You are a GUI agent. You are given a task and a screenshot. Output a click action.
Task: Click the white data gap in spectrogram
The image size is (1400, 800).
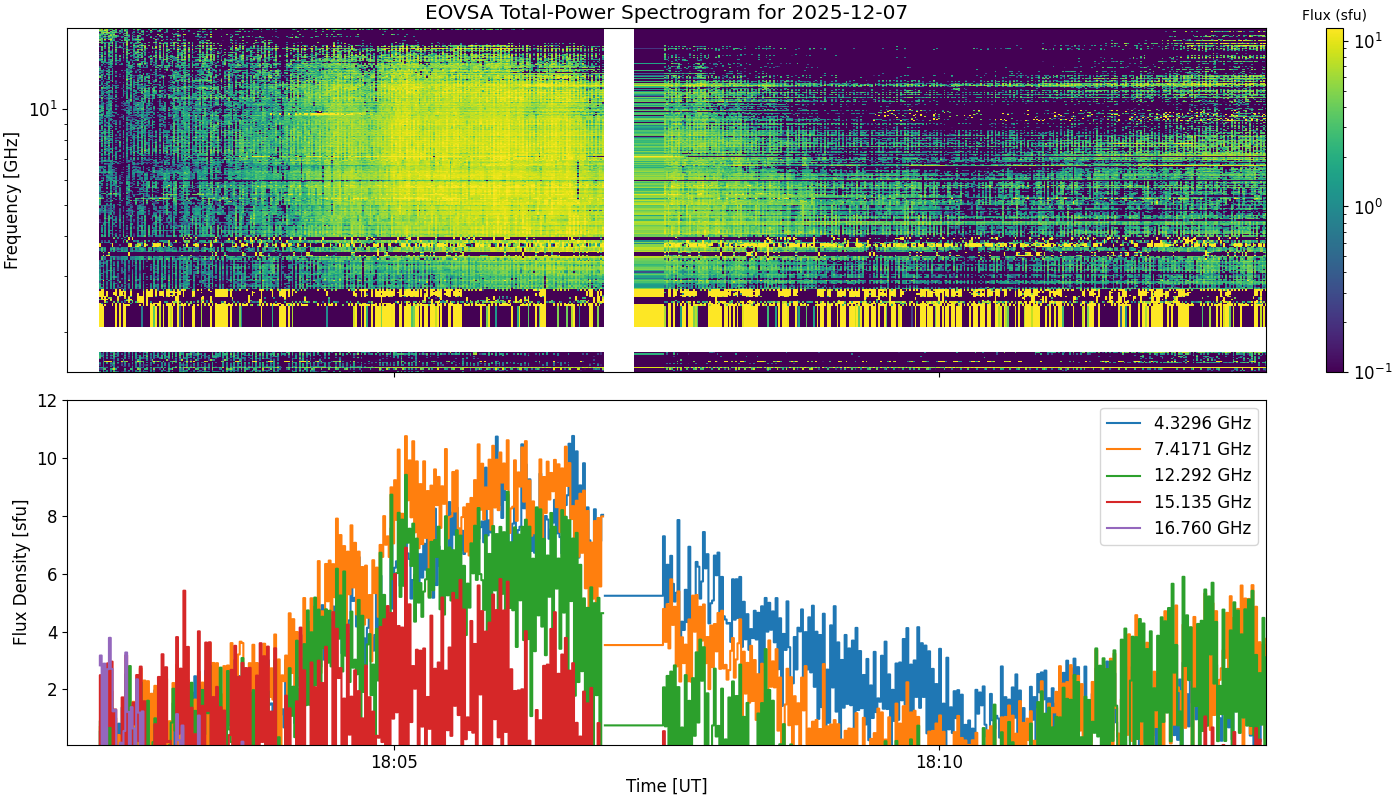click(619, 200)
